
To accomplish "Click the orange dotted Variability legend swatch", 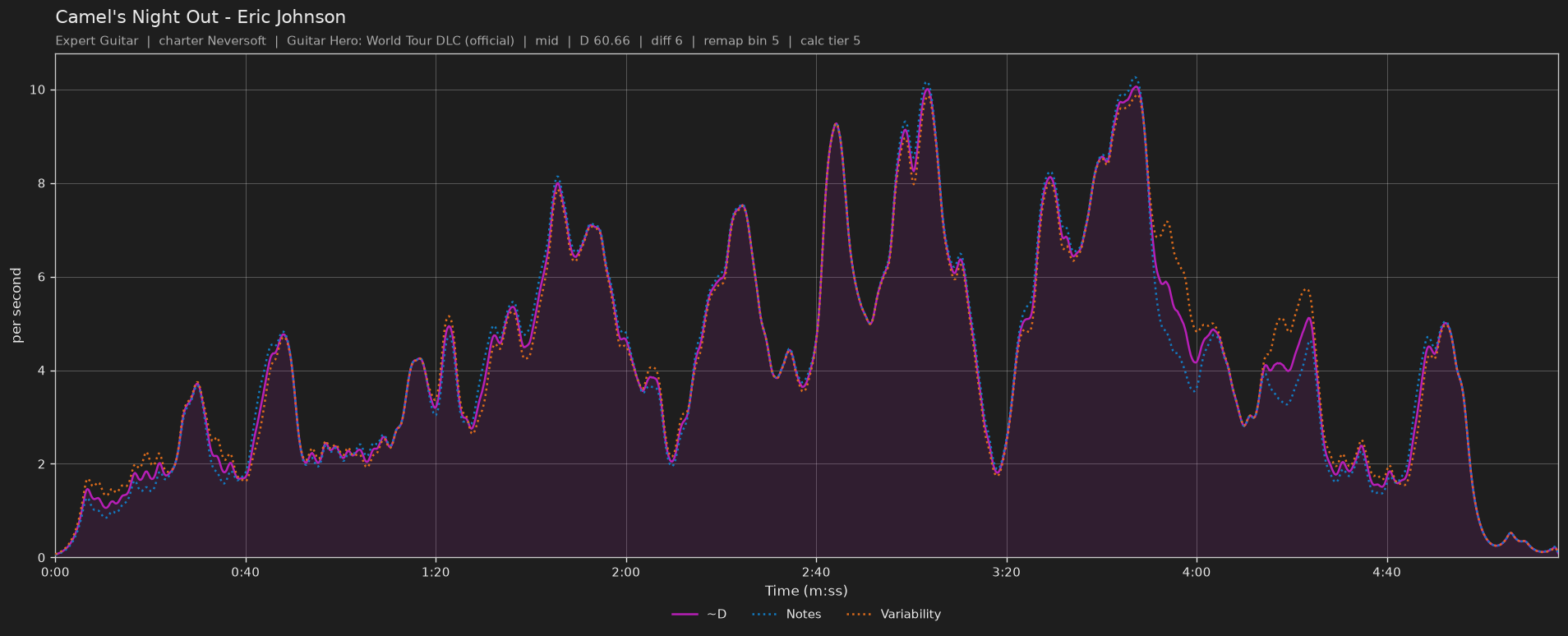I will (x=858, y=615).
